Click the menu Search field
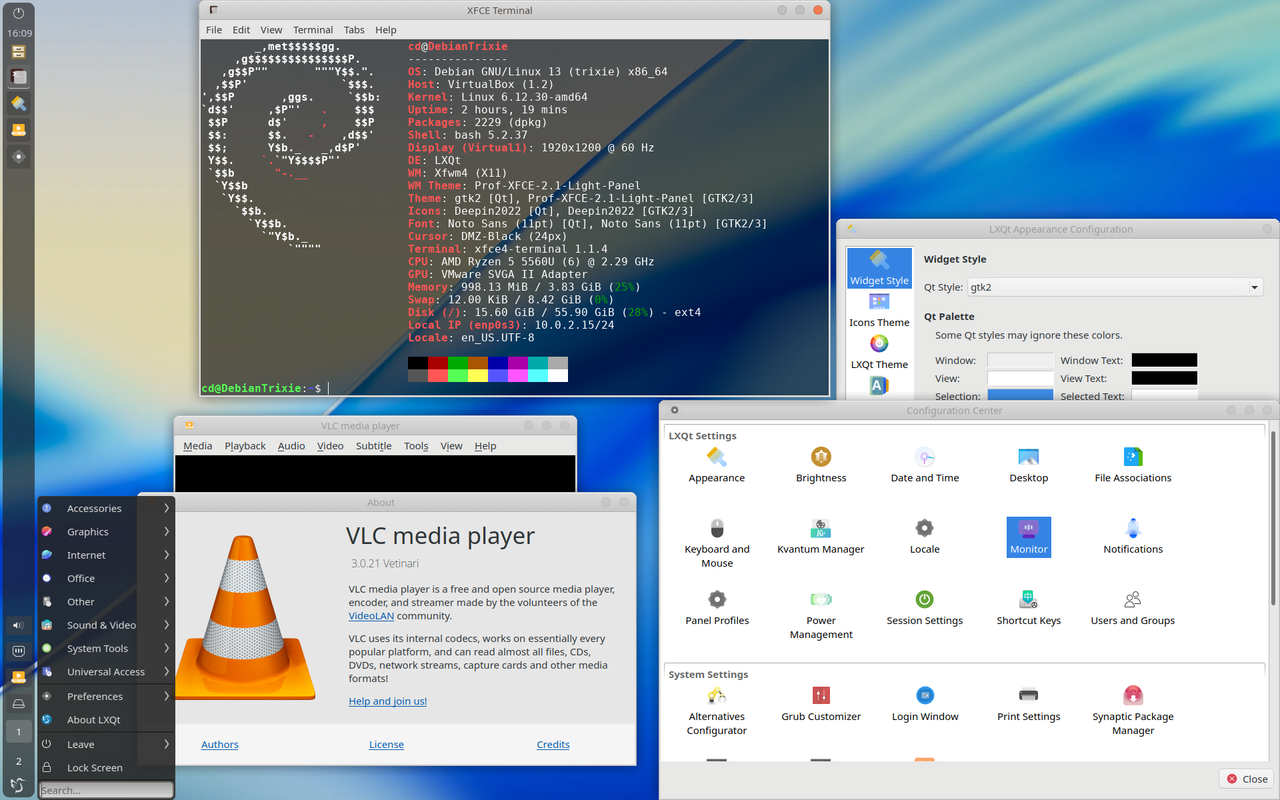Viewport: 1280px width, 800px height. click(106, 790)
